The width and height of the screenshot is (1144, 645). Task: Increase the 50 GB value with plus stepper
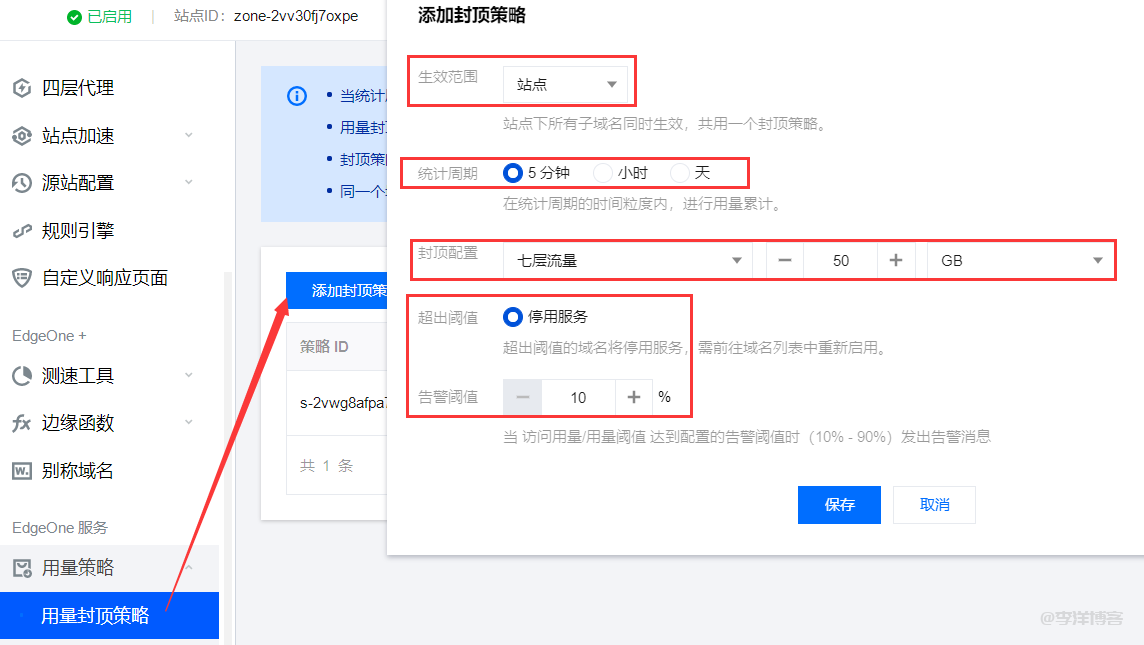click(x=896, y=259)
